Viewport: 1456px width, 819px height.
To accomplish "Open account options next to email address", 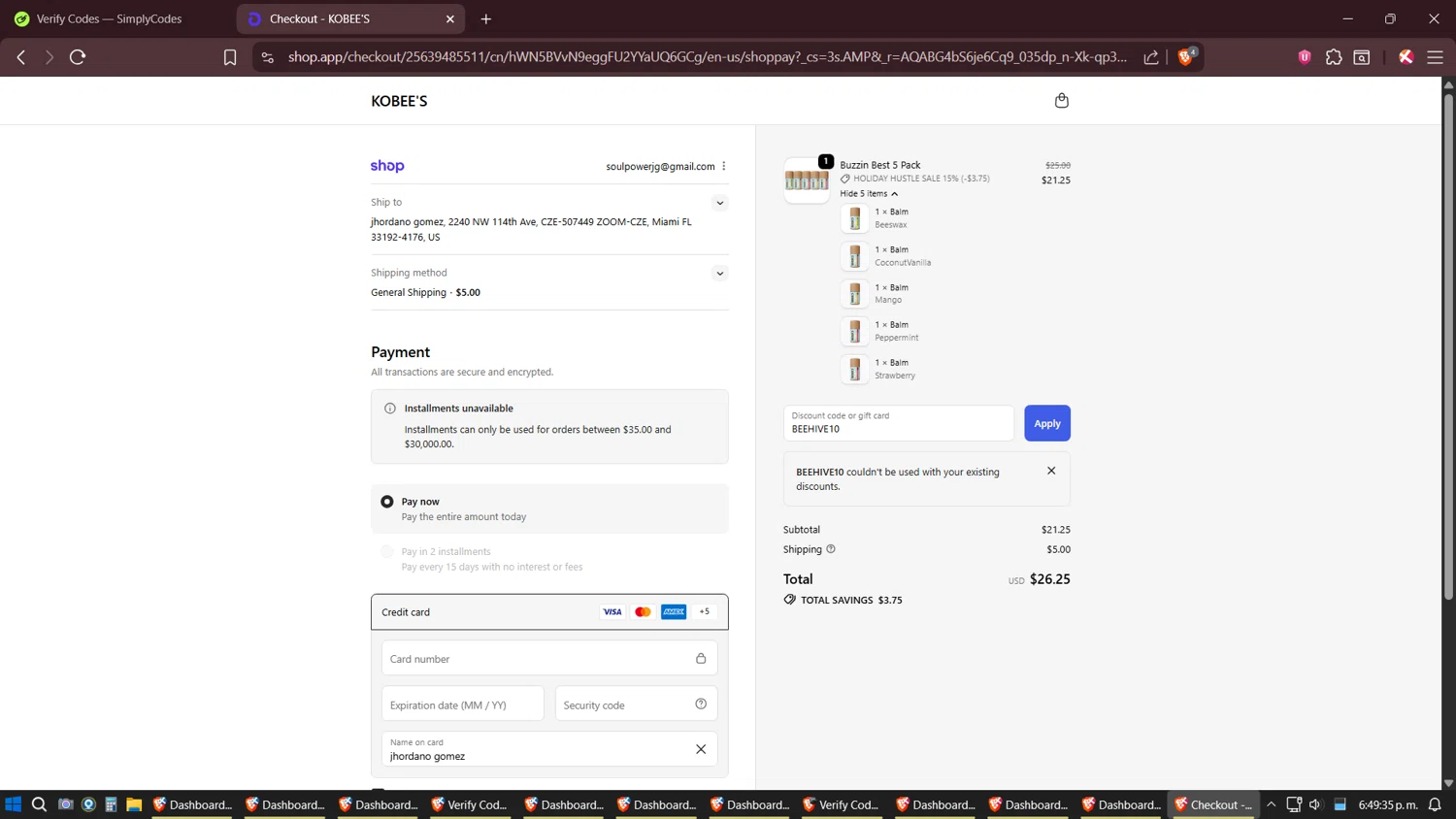I will 724,166.
